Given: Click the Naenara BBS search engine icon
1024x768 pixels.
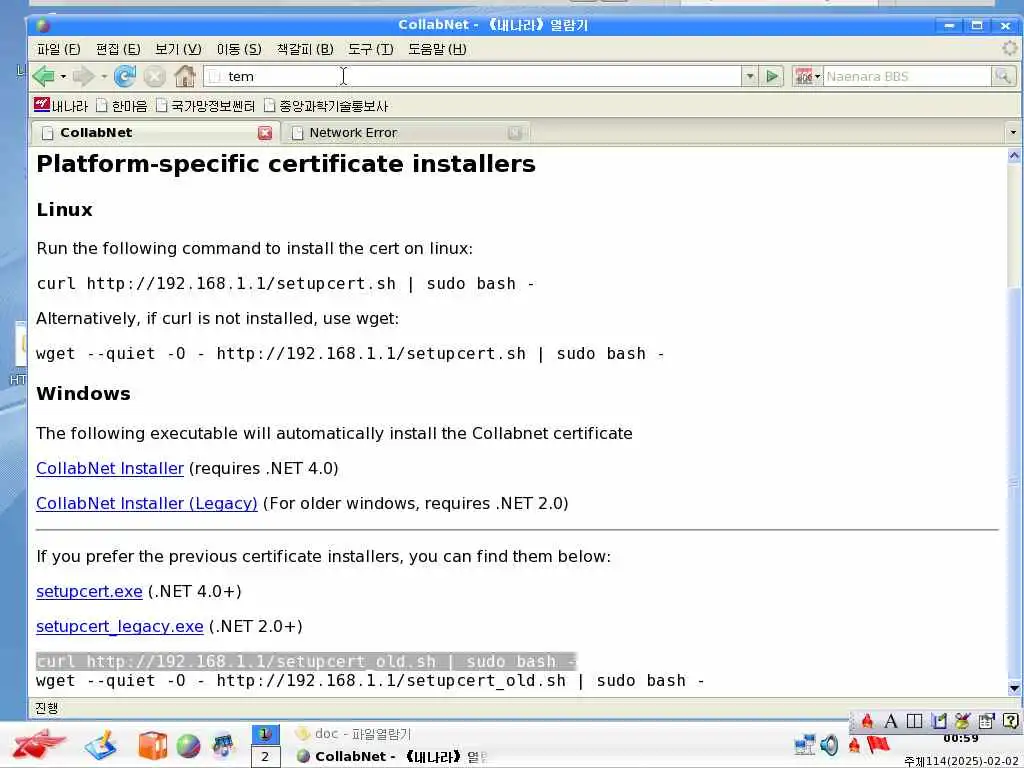Looking at the screenshot, I should tap(803, 76).
